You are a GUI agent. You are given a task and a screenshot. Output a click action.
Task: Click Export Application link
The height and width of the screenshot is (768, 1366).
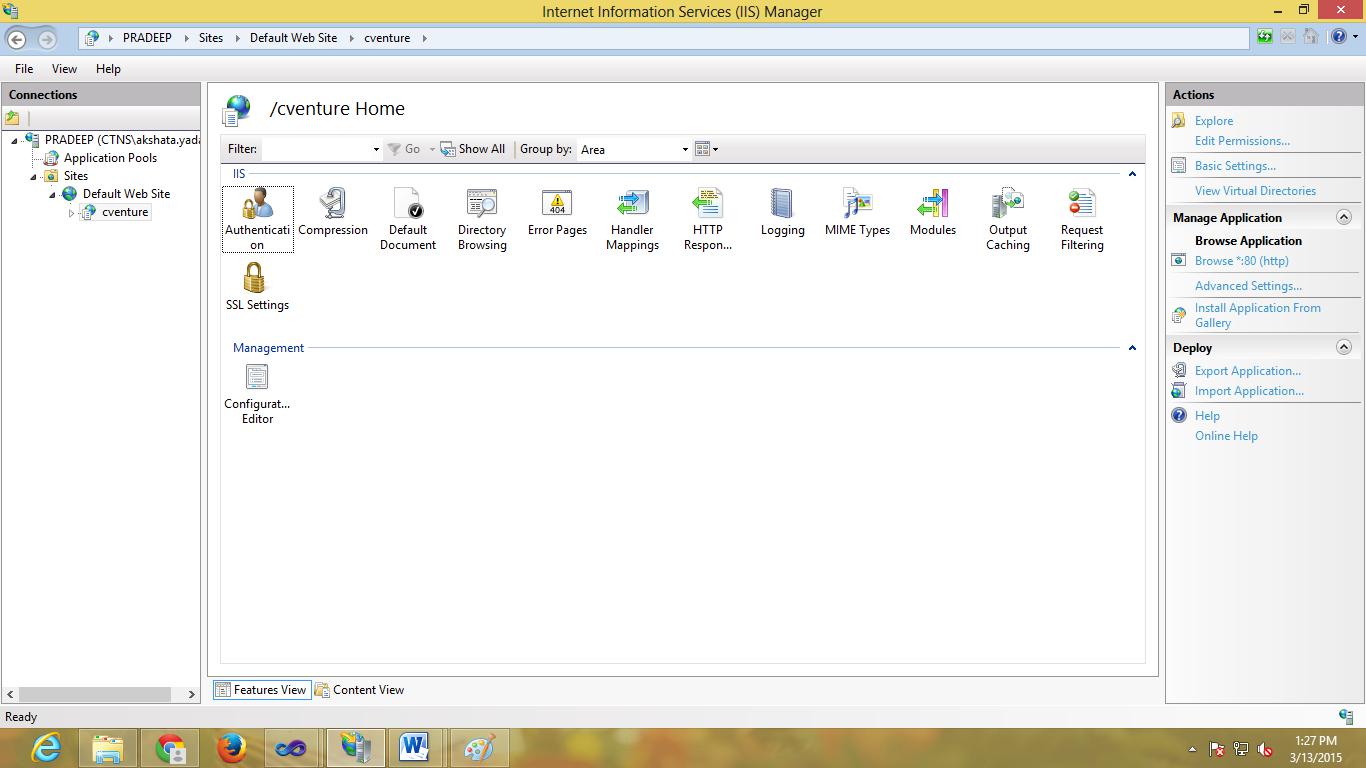coord(1248,371)
